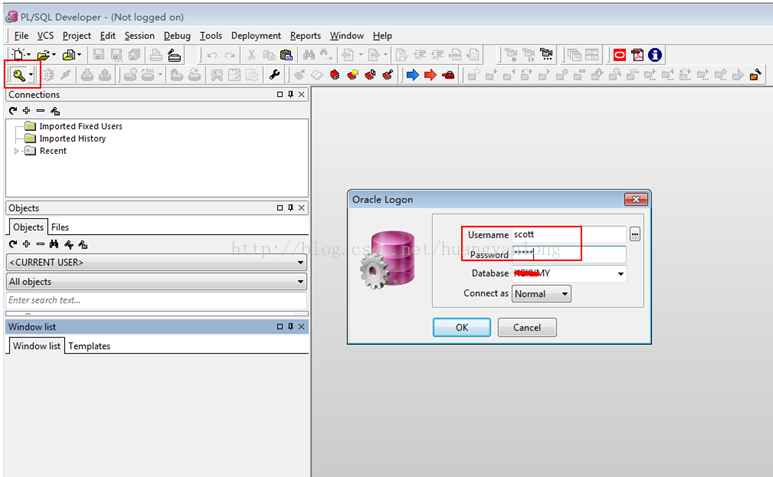Open the Tools menu
Screen dimensions: 773x477
[211, 35]
